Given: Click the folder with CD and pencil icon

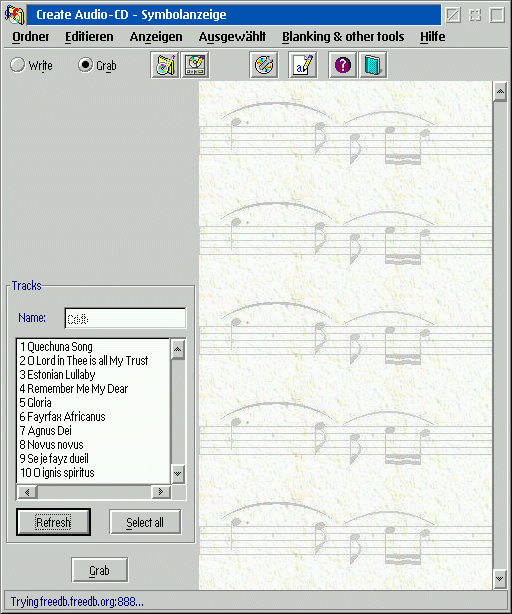Looking at the screenshot, I should point(165,65).
